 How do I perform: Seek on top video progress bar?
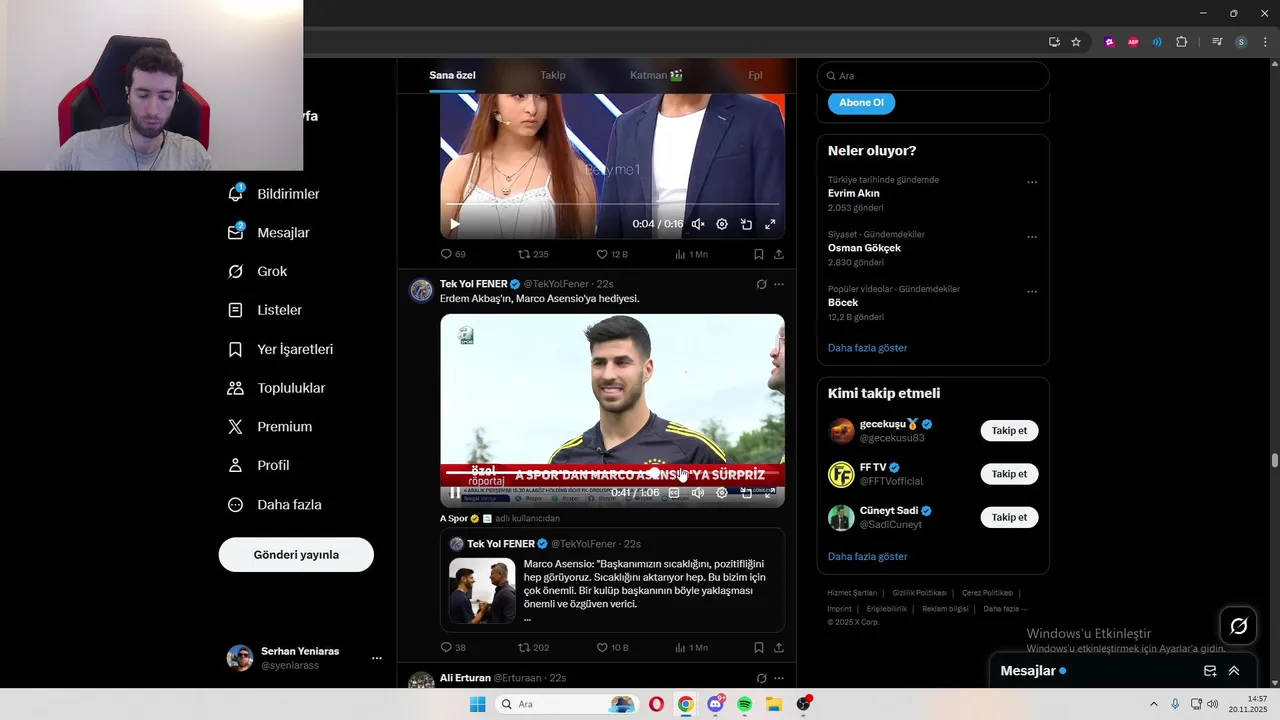(x=612, y=204)
